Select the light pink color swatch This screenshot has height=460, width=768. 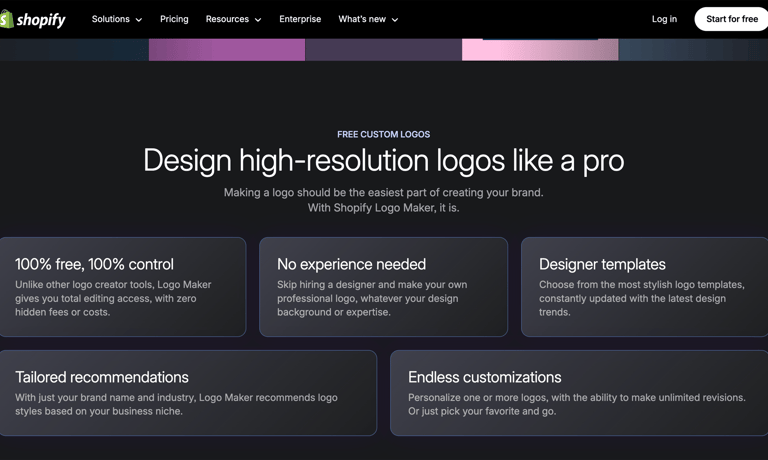point(540,50)
